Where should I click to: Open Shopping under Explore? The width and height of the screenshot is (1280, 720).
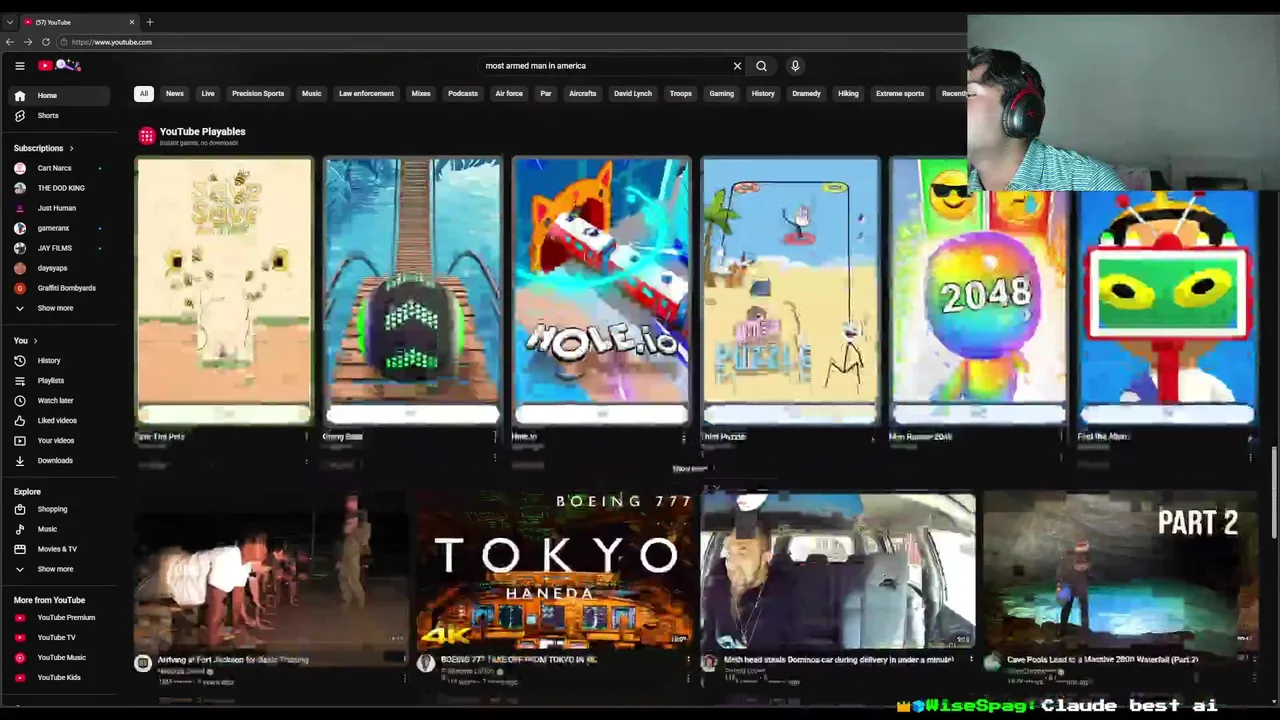point(57,509)
